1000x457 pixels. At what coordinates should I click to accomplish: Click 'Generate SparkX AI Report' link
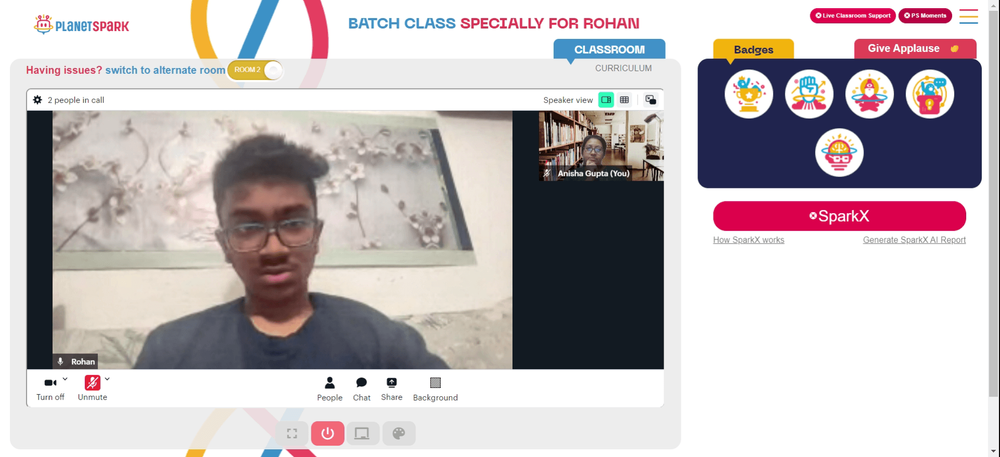tap(914, 240)
